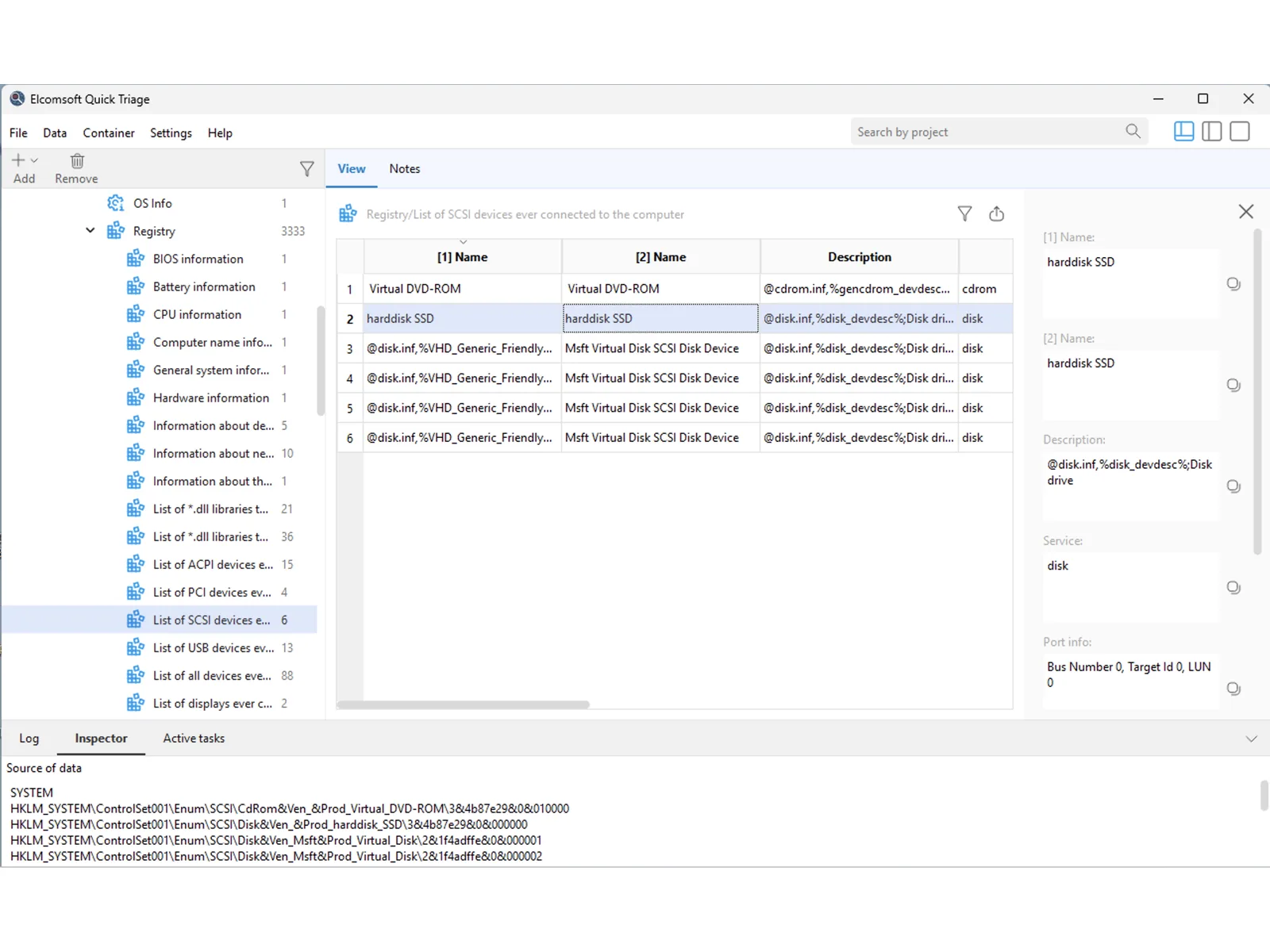Click the search magnifier icon

[x=1133, y=132]
